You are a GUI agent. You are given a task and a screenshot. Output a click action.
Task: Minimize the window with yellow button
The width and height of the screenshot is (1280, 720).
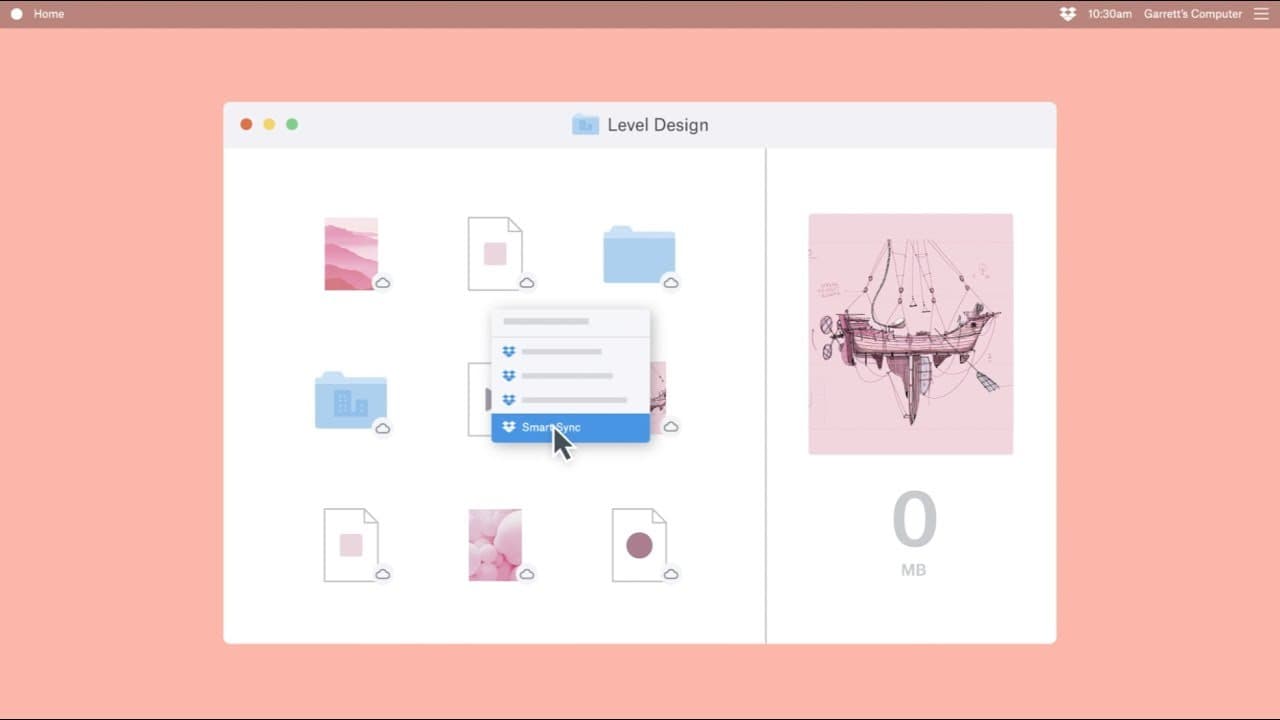coord(269,124)
